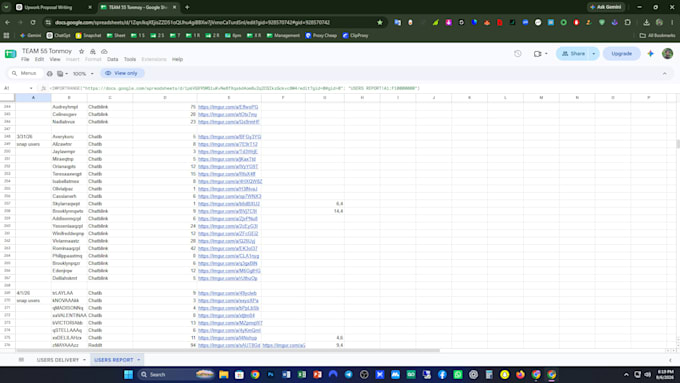Open Excel from the taskbar
Image resolution: width=680 pixels, height=383 pixels.
pos(301,374)
